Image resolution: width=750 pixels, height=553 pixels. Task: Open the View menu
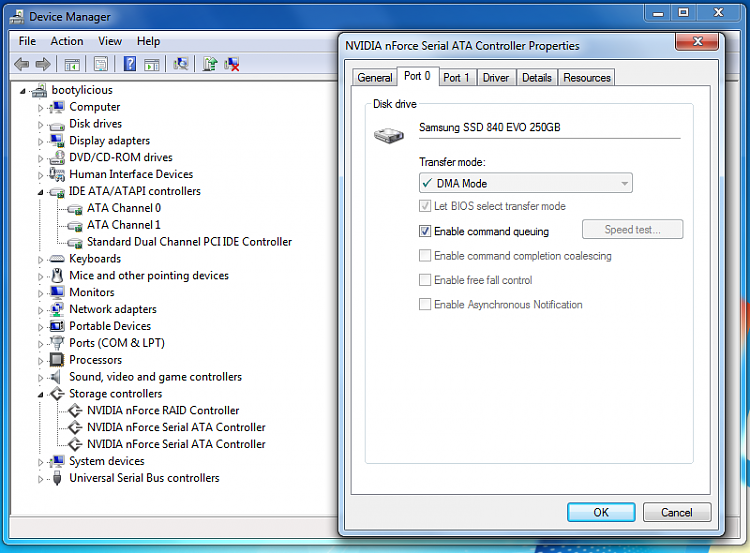click(x=110, y=41)
